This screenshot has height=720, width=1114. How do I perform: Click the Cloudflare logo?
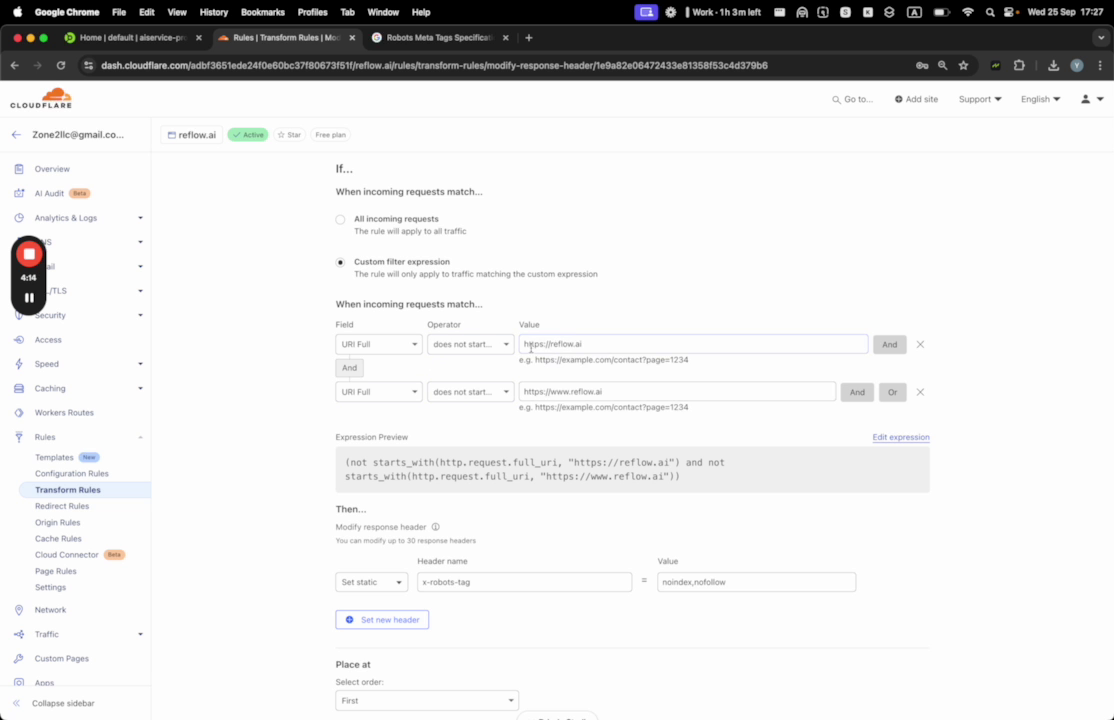[x=41, y=98]
